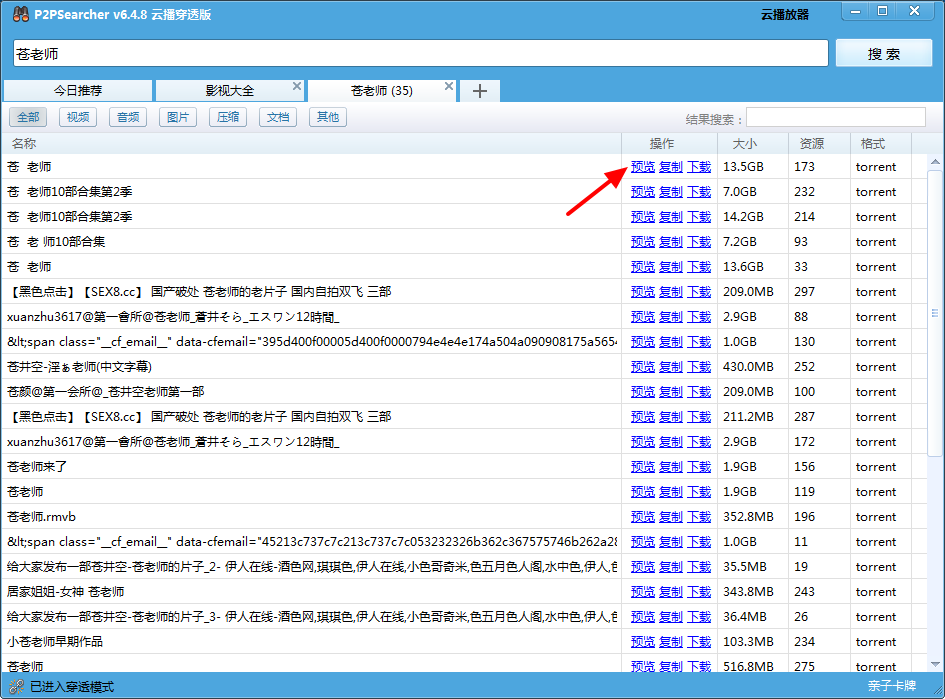The height and width of the screenshot is (699, 945).
Task: Select the 文档 document filter
Action: point(278,117)
